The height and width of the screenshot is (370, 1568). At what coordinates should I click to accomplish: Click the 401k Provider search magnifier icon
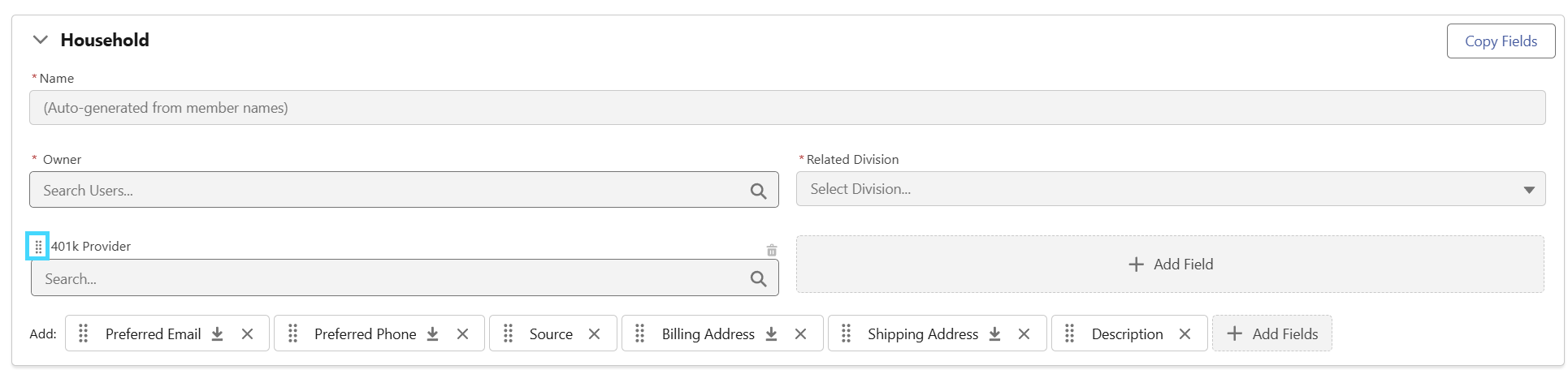click(x=758, y=279)
